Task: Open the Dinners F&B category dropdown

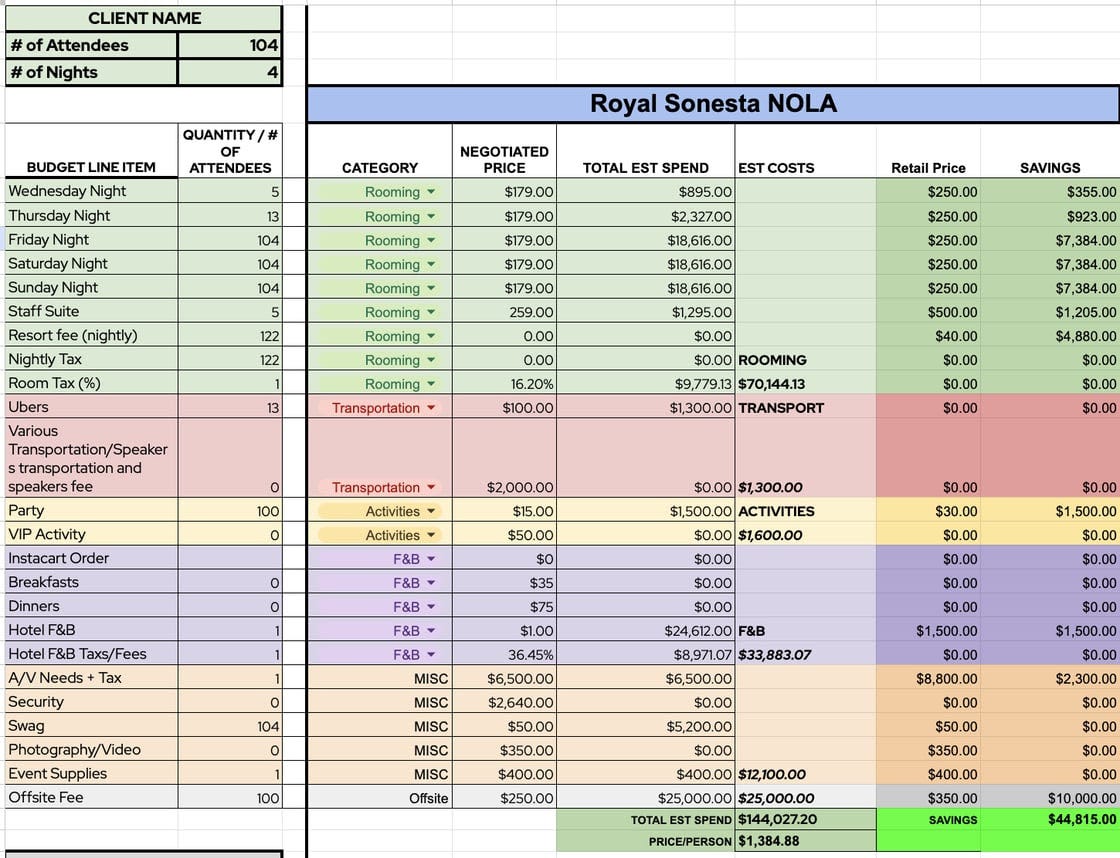Action: pos(431,607)
